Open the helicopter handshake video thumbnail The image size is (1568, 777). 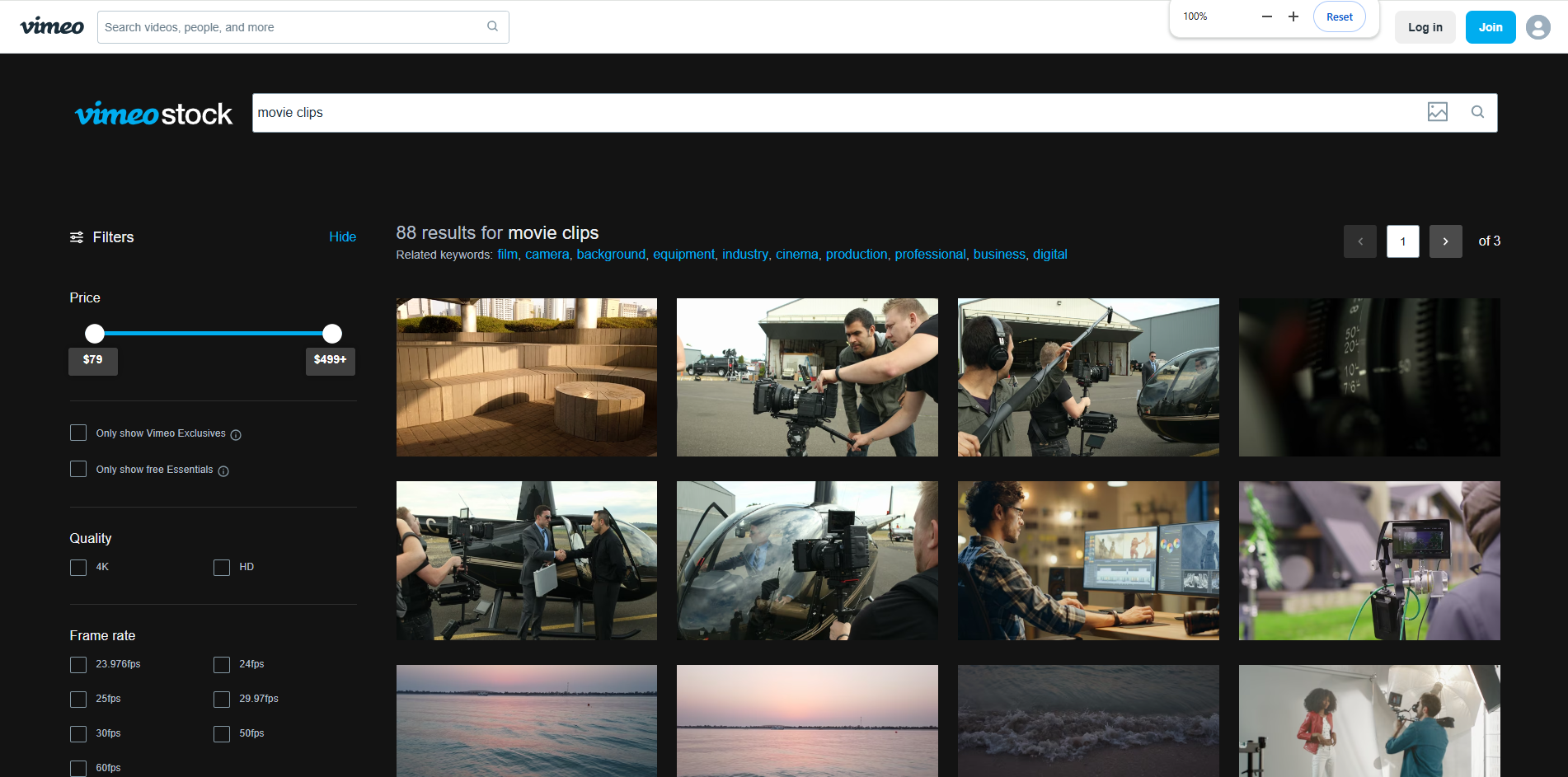pyautogui.click(x=526, y=561)
